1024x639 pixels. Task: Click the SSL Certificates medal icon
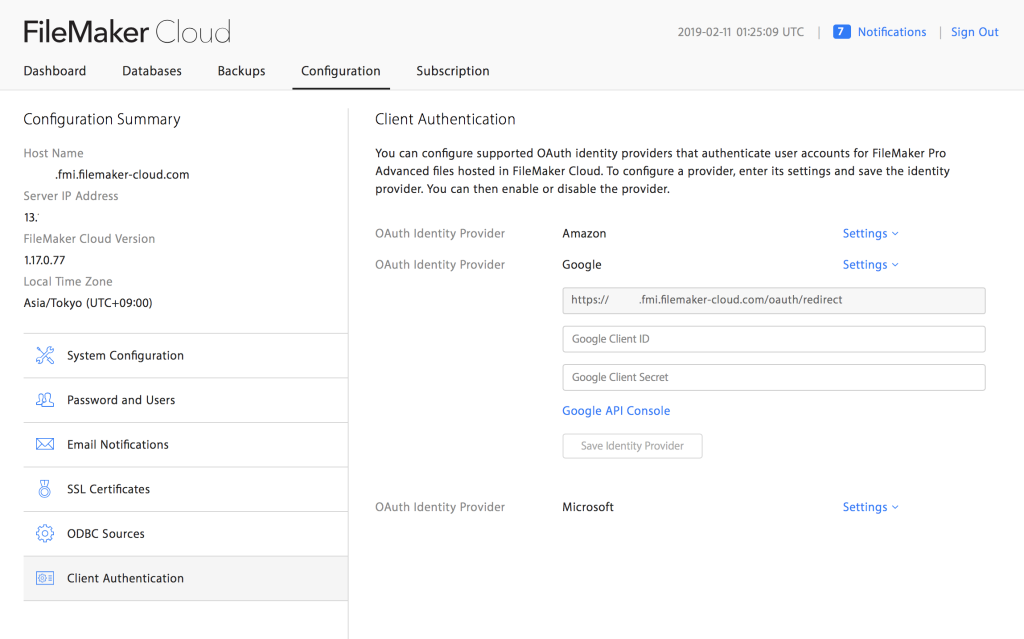pos(44,489)
